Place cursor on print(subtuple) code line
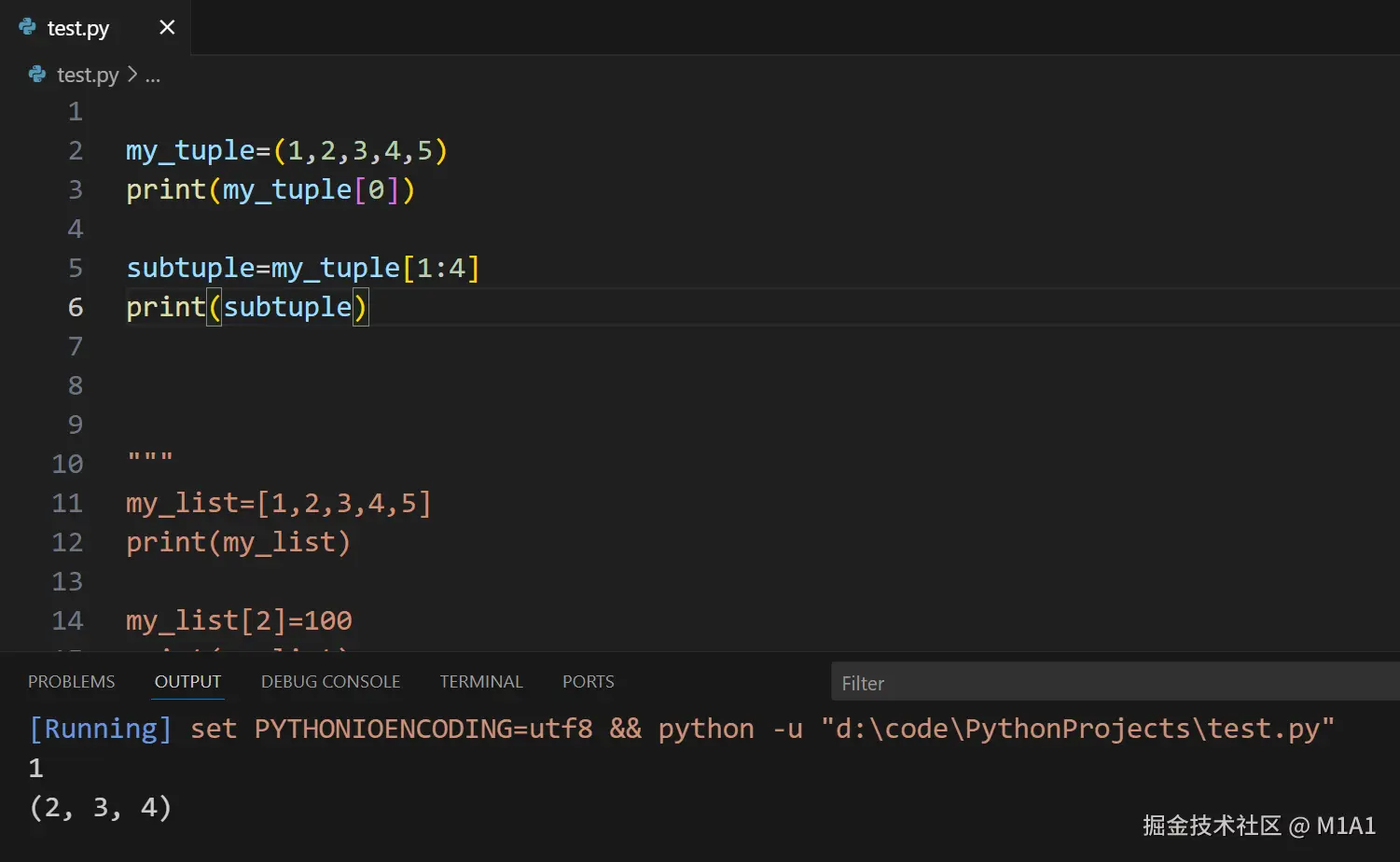Viewport: 1400px width, 862px height. (x=247, y=307)
